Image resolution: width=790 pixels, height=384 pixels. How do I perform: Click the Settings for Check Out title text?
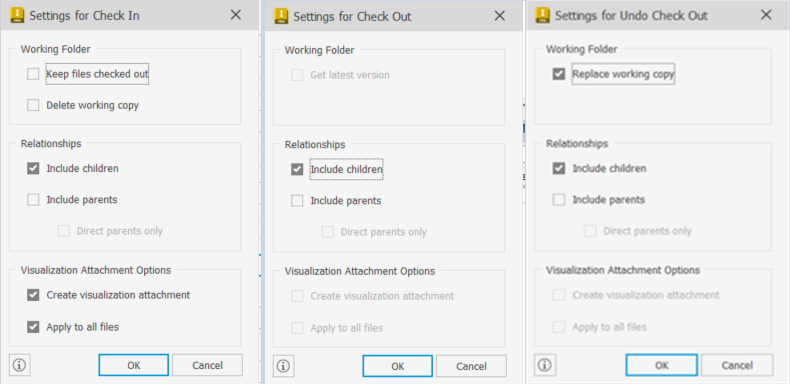point(352,17)
